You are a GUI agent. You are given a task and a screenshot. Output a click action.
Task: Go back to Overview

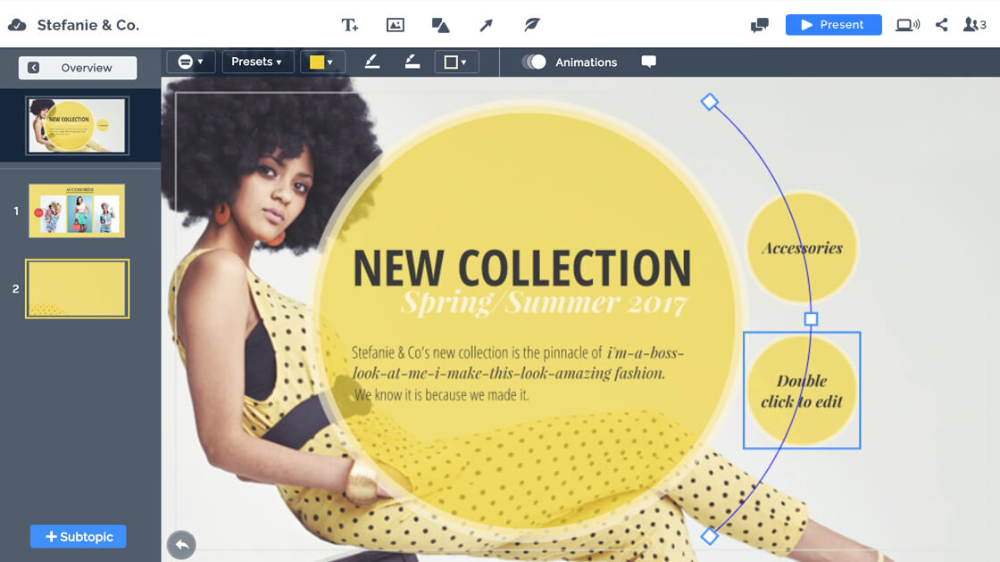coord(78,68)
